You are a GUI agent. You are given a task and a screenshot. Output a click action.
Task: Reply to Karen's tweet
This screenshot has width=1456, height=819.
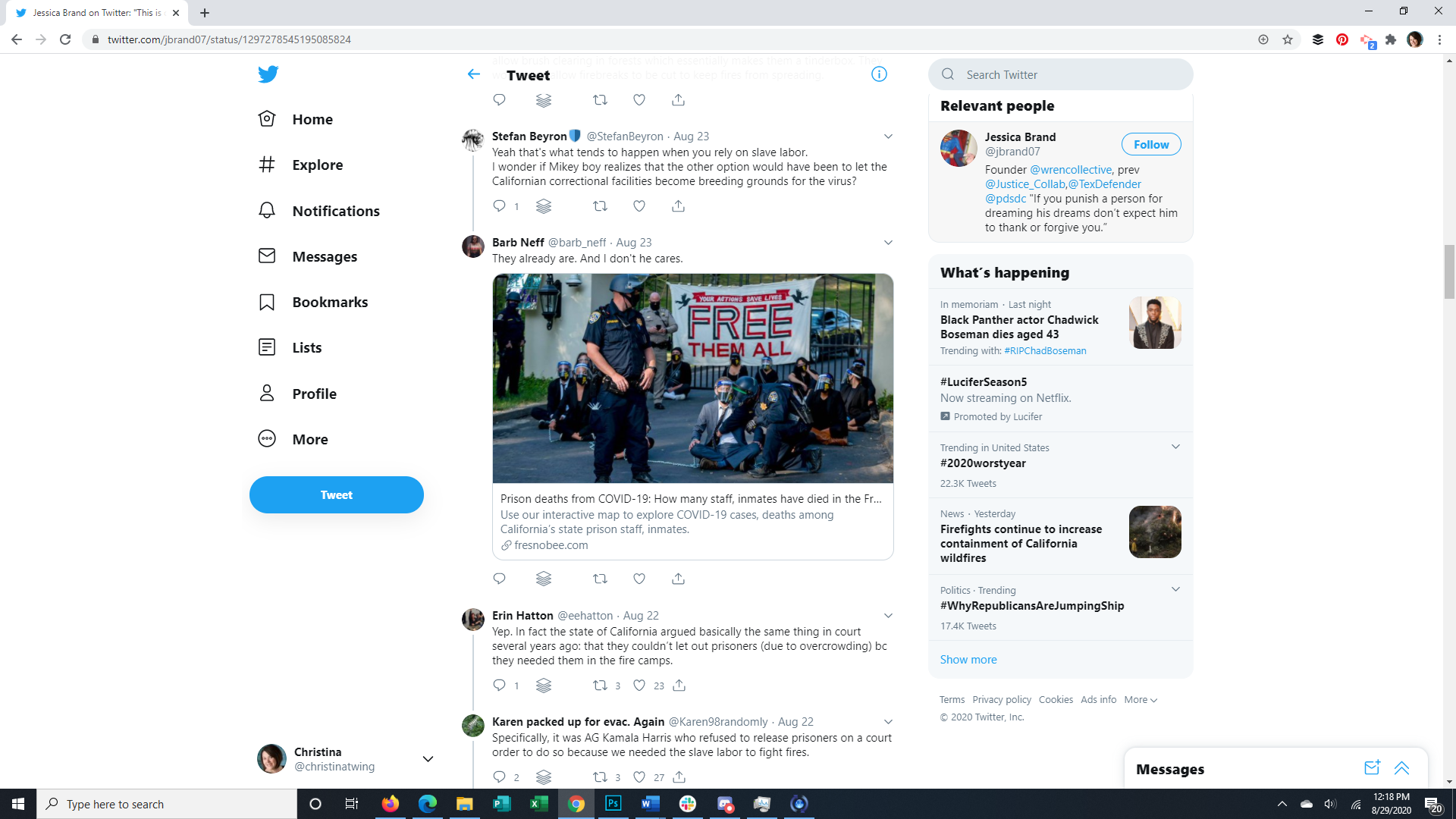click(499, 777)
